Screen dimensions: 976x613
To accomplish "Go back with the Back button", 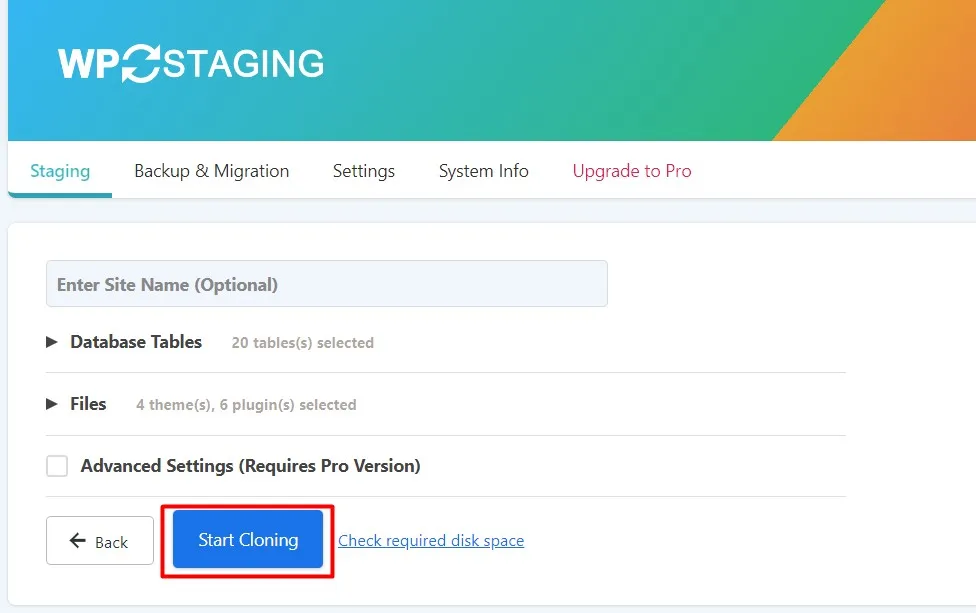I will point(100,541).
